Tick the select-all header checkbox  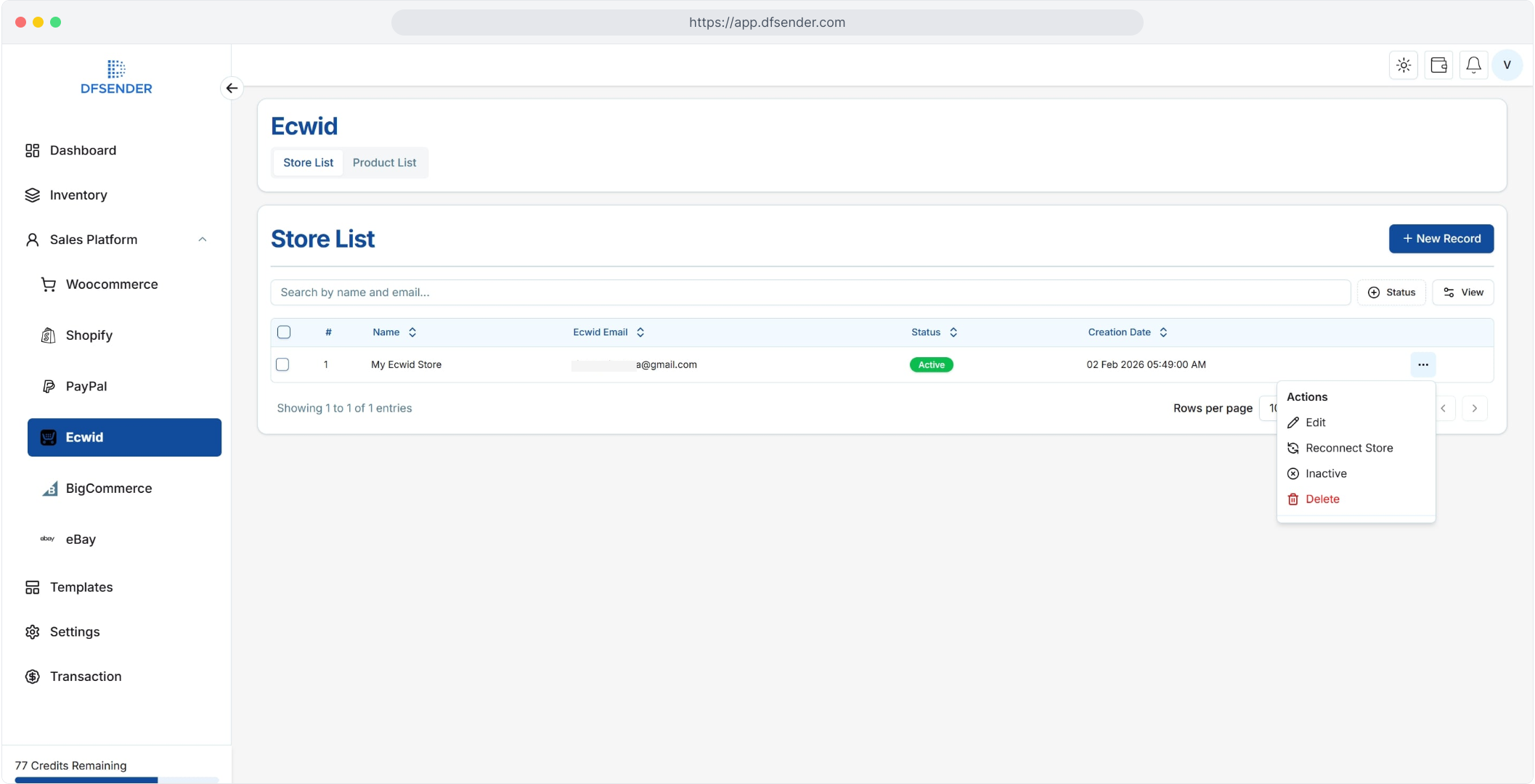click(x=284, y=332)
